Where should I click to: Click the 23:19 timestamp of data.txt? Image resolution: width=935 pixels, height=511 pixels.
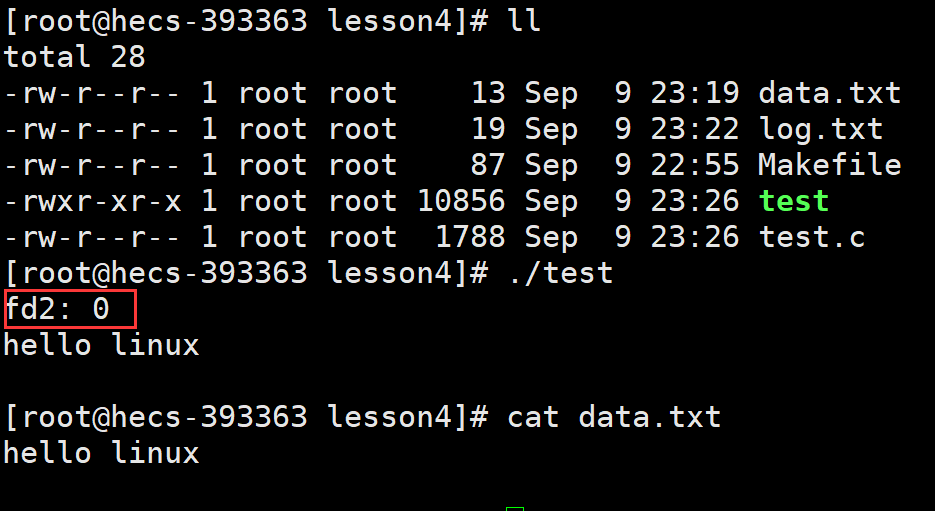pos(695,94)
